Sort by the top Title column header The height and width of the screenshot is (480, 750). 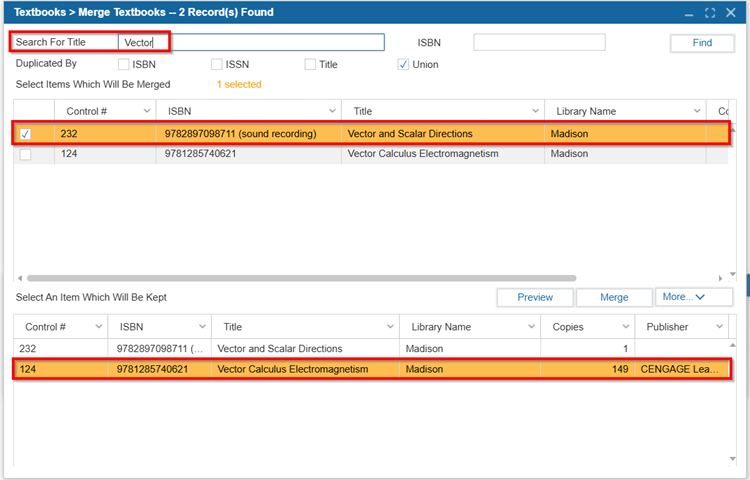coord(363,111)
